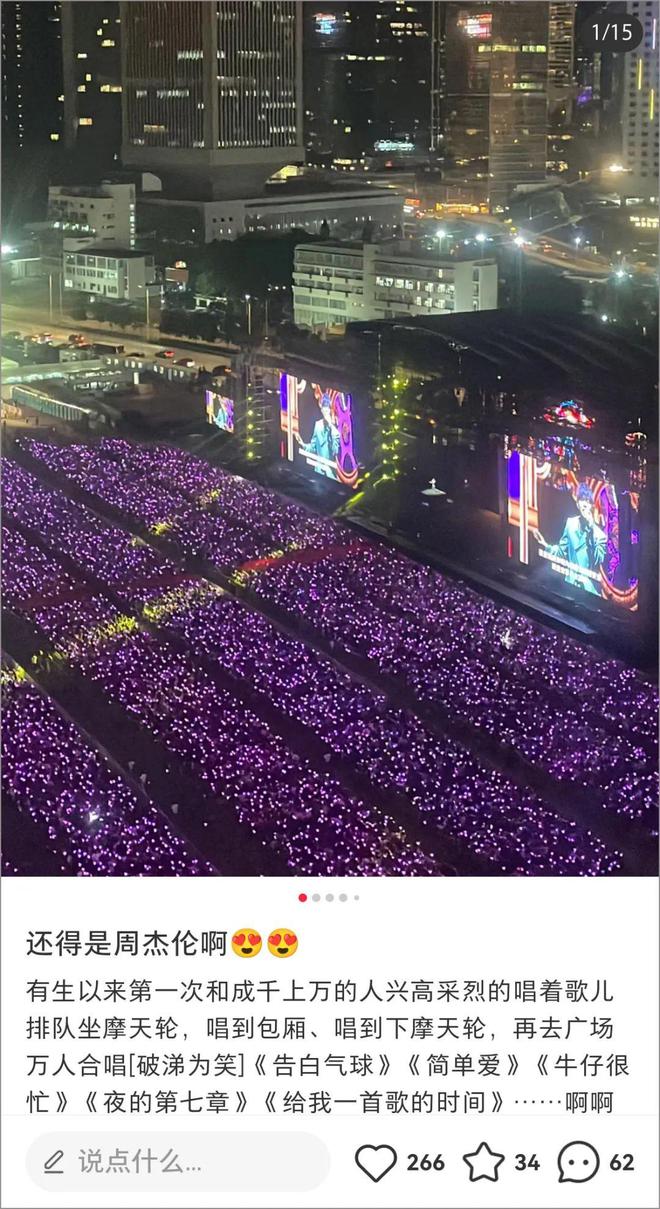Tap the pencil icon in comment box

point(54,1162)
